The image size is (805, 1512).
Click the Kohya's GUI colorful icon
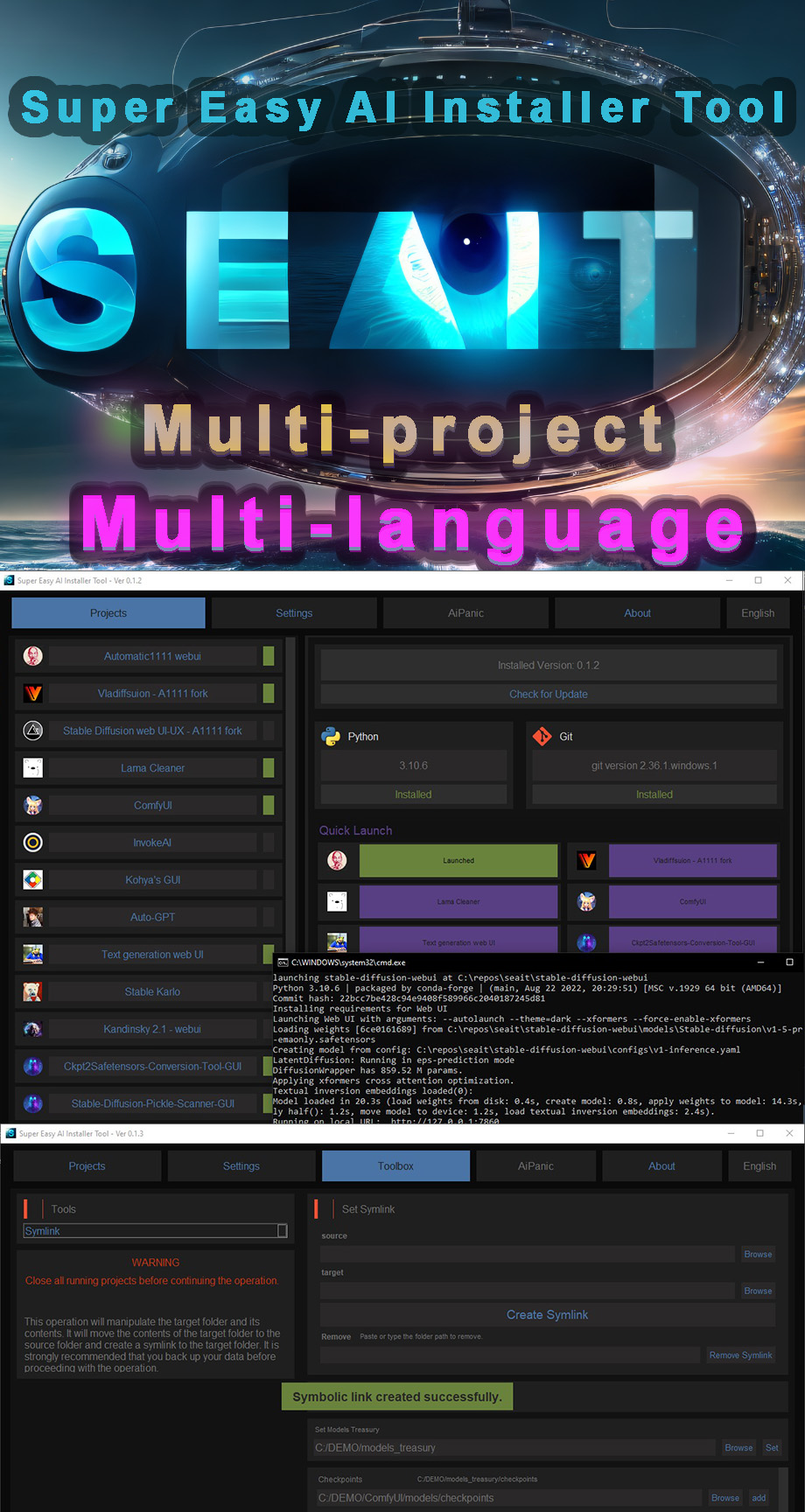[33, 879]
